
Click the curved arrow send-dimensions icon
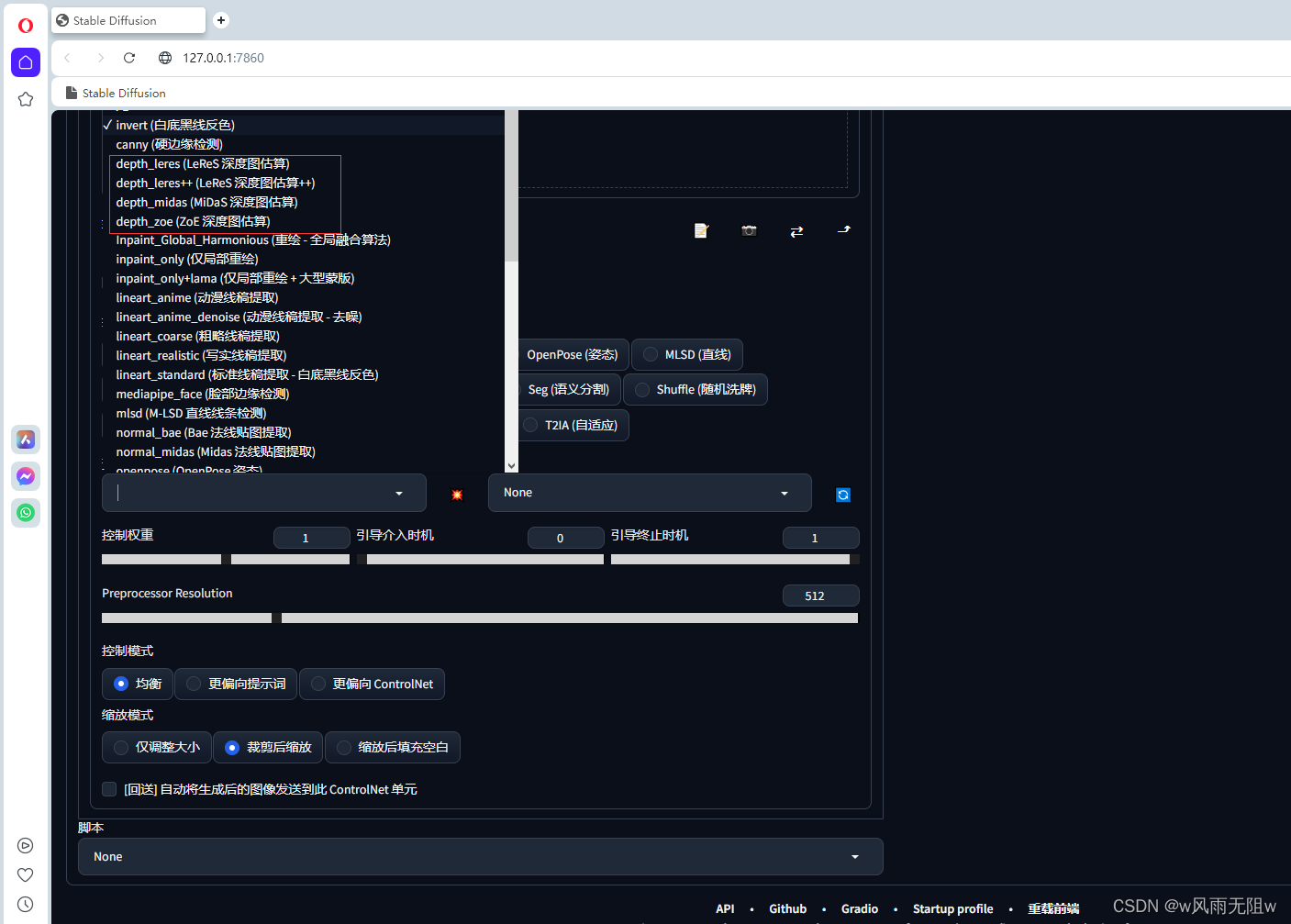point(844,229)
